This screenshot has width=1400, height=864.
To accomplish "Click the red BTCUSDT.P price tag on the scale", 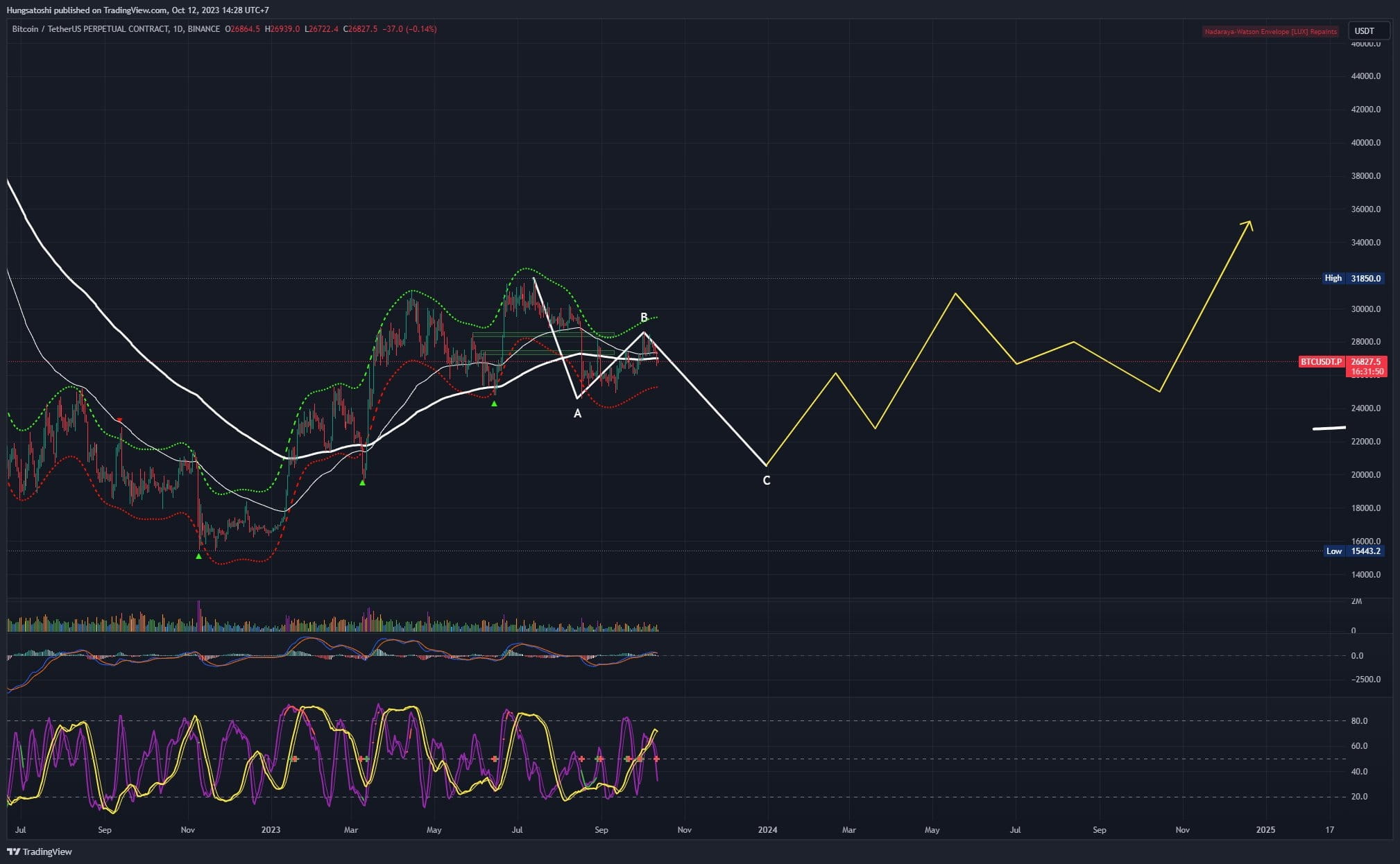I will pyautogui.click(x=1321, y=361).
